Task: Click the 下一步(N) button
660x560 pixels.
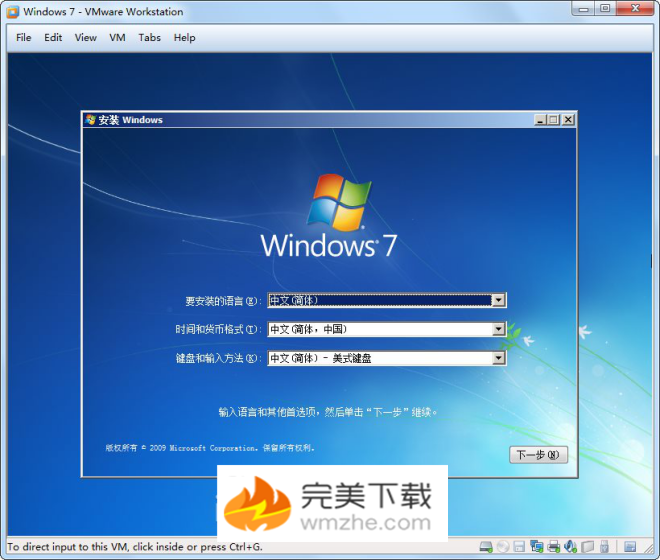Action: click(538, 455)
